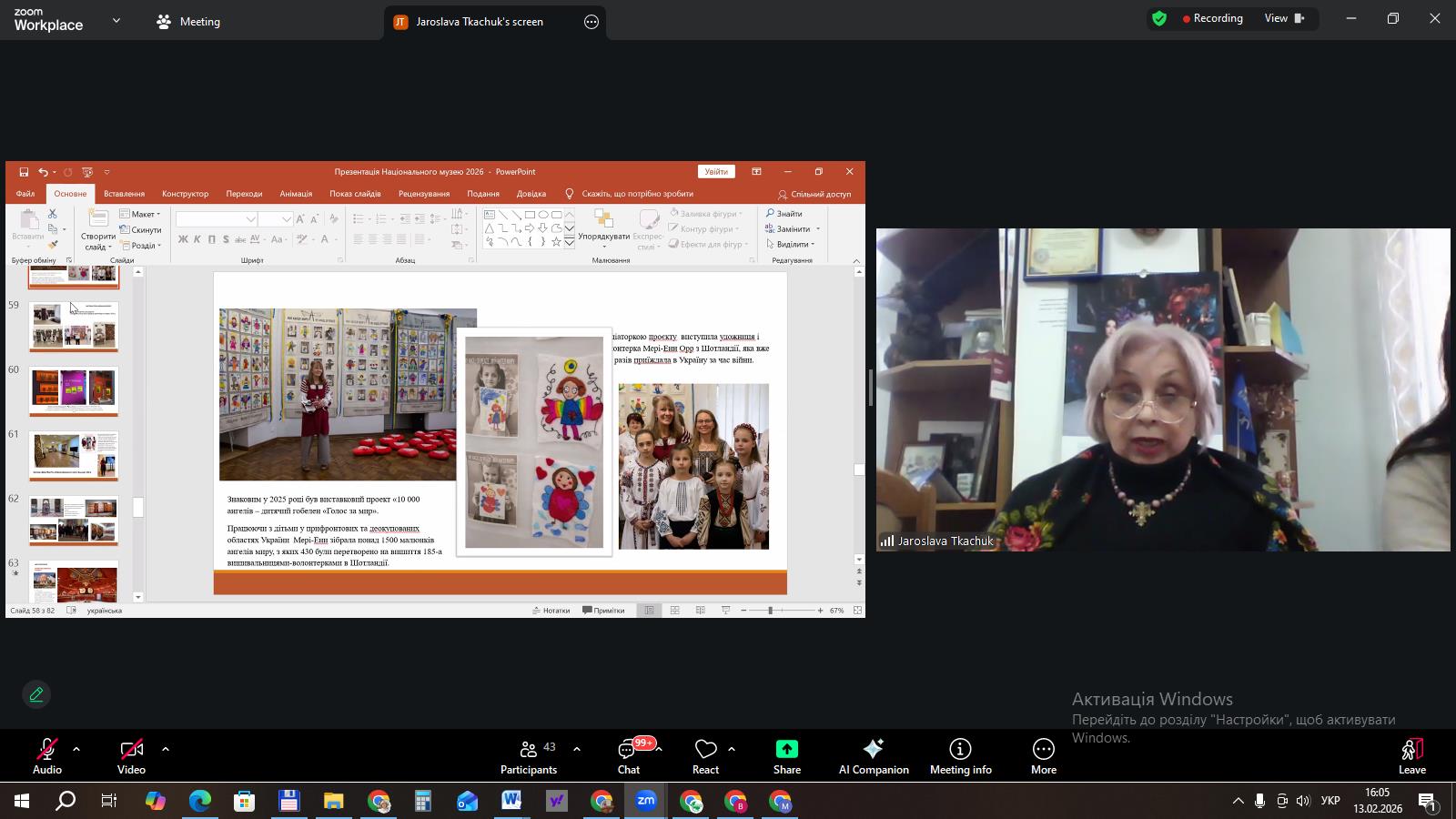Open the Zoom Workplace dropdown chevron
Image resolution: width=1456 pixels, height=819 pixels.
point(116,20)
